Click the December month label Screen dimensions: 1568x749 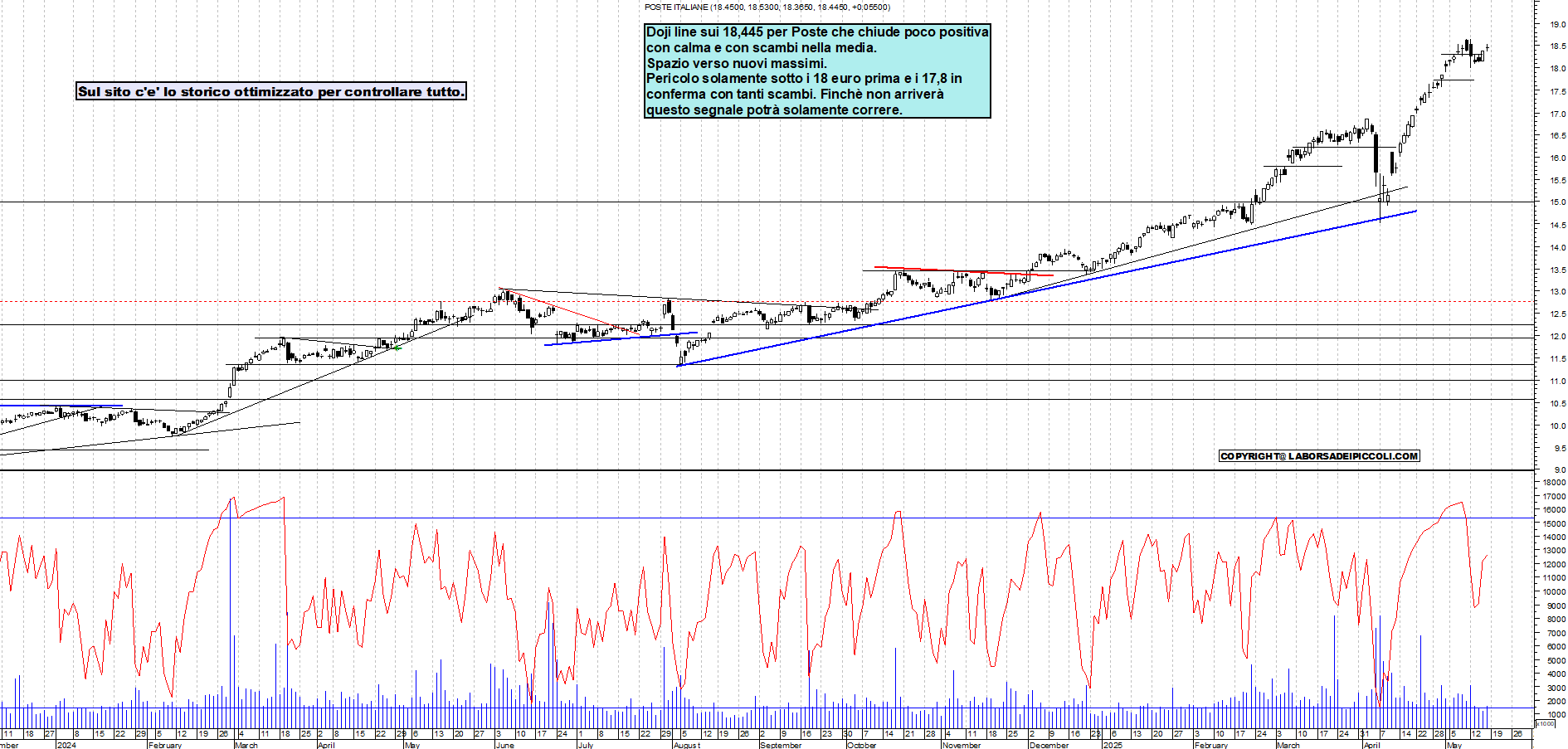[1049, 745]
